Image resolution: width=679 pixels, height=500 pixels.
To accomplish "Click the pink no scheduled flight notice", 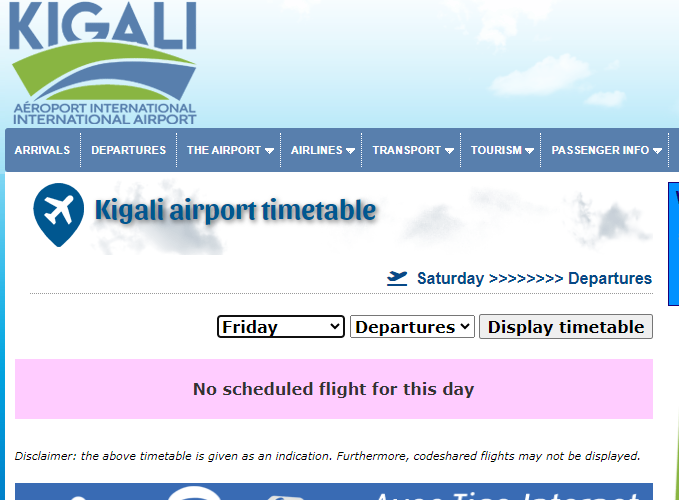I will (333, 389).
